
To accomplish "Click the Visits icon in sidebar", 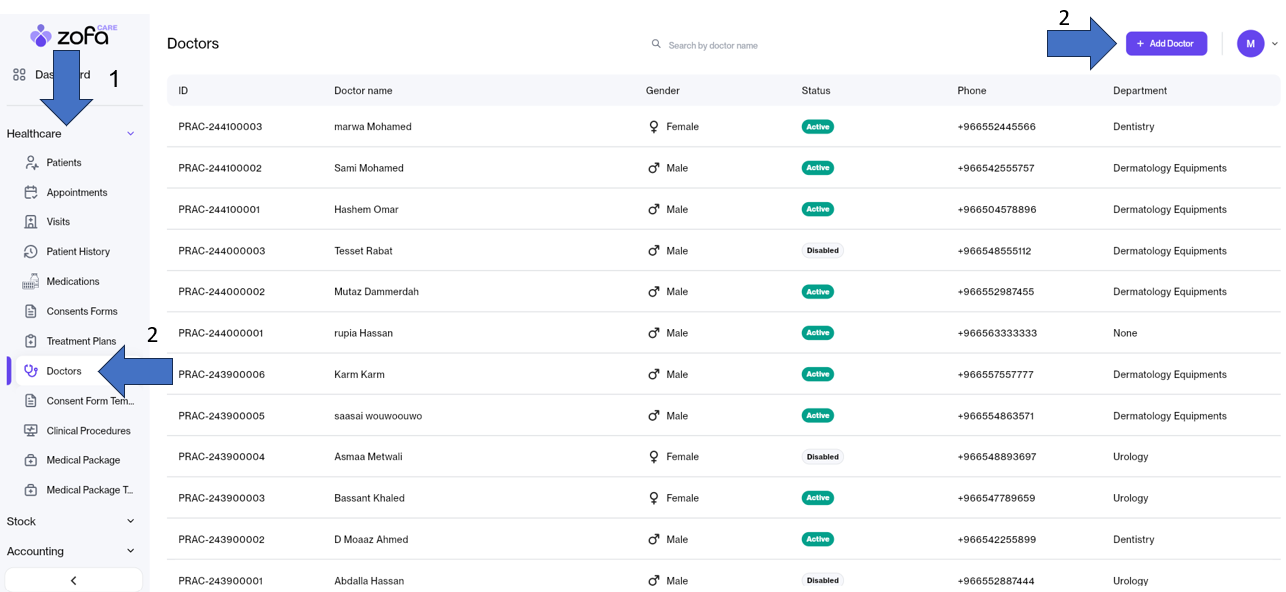I will click(31, 222).
